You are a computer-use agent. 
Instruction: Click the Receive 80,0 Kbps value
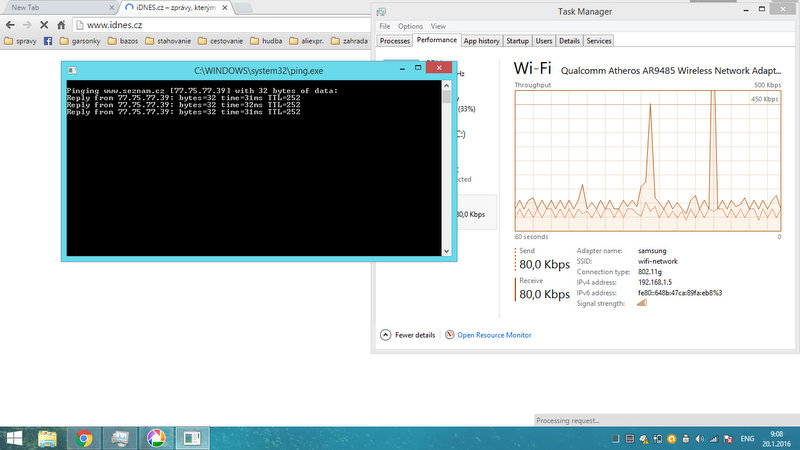coord(544,294)
